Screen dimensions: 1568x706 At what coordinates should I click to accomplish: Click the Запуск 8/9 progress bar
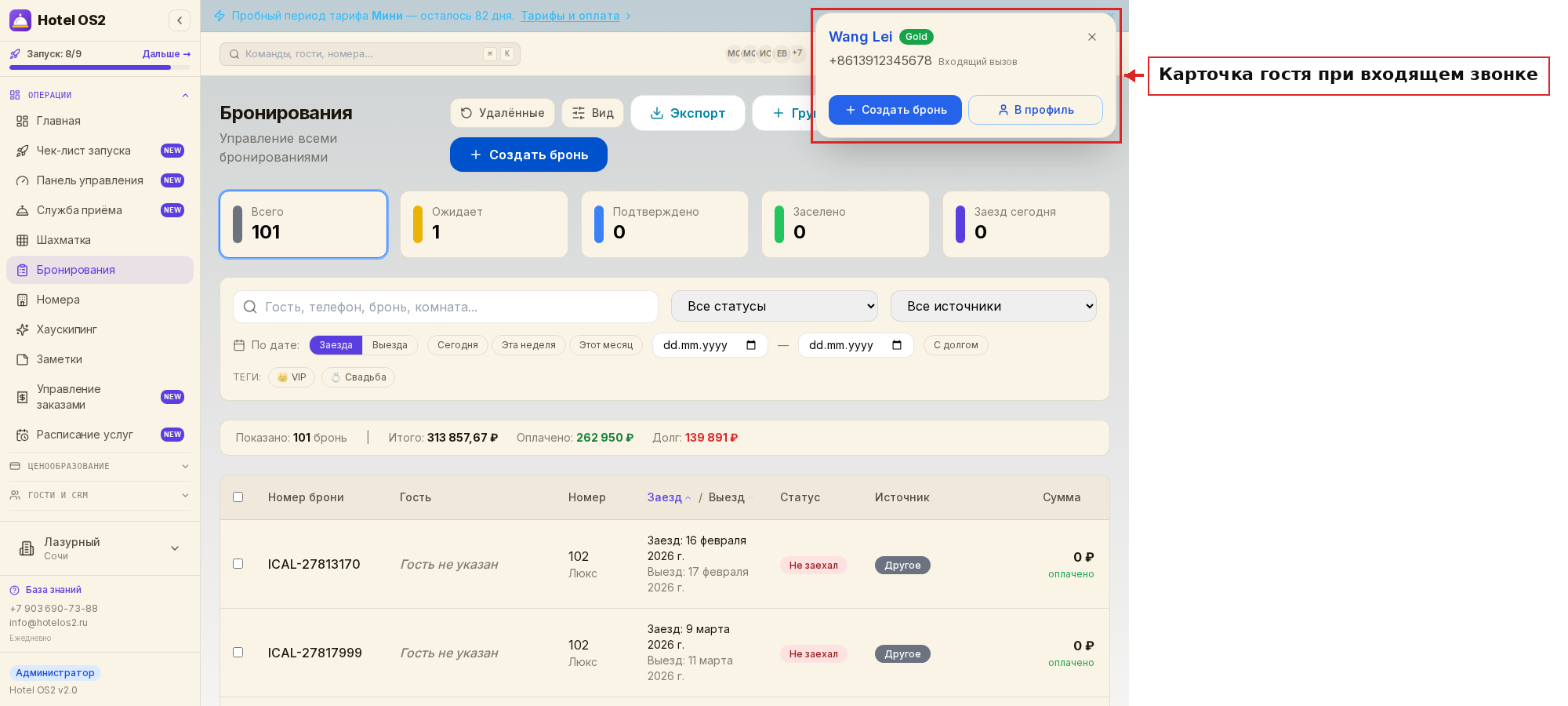(x=100, y=67)
